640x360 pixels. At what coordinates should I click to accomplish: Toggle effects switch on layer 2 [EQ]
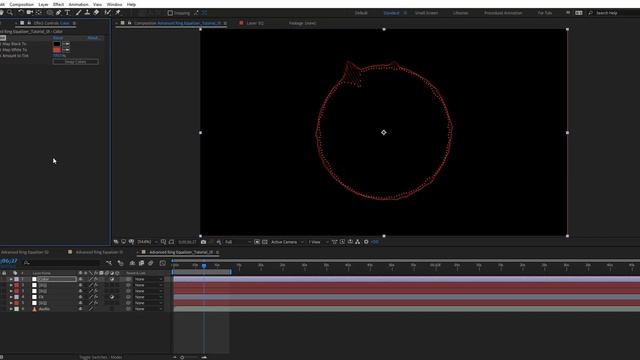96,285
